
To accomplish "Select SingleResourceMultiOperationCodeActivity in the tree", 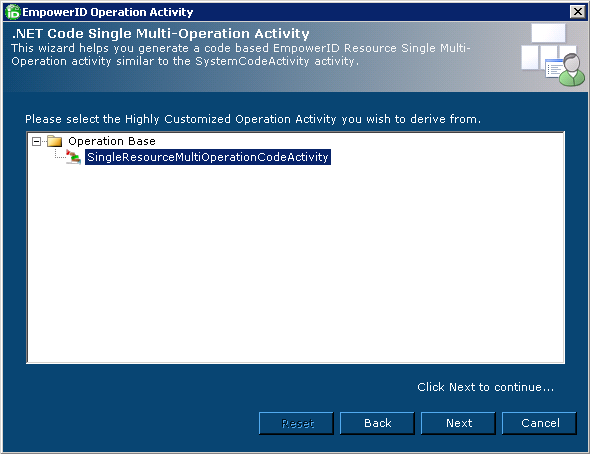I will (208, 157).
